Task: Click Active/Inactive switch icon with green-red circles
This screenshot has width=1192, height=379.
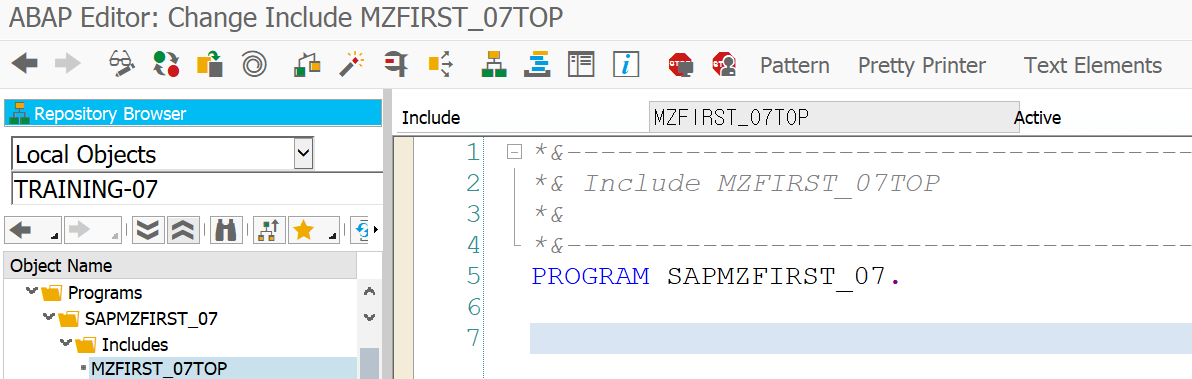Action: point(166,65)
